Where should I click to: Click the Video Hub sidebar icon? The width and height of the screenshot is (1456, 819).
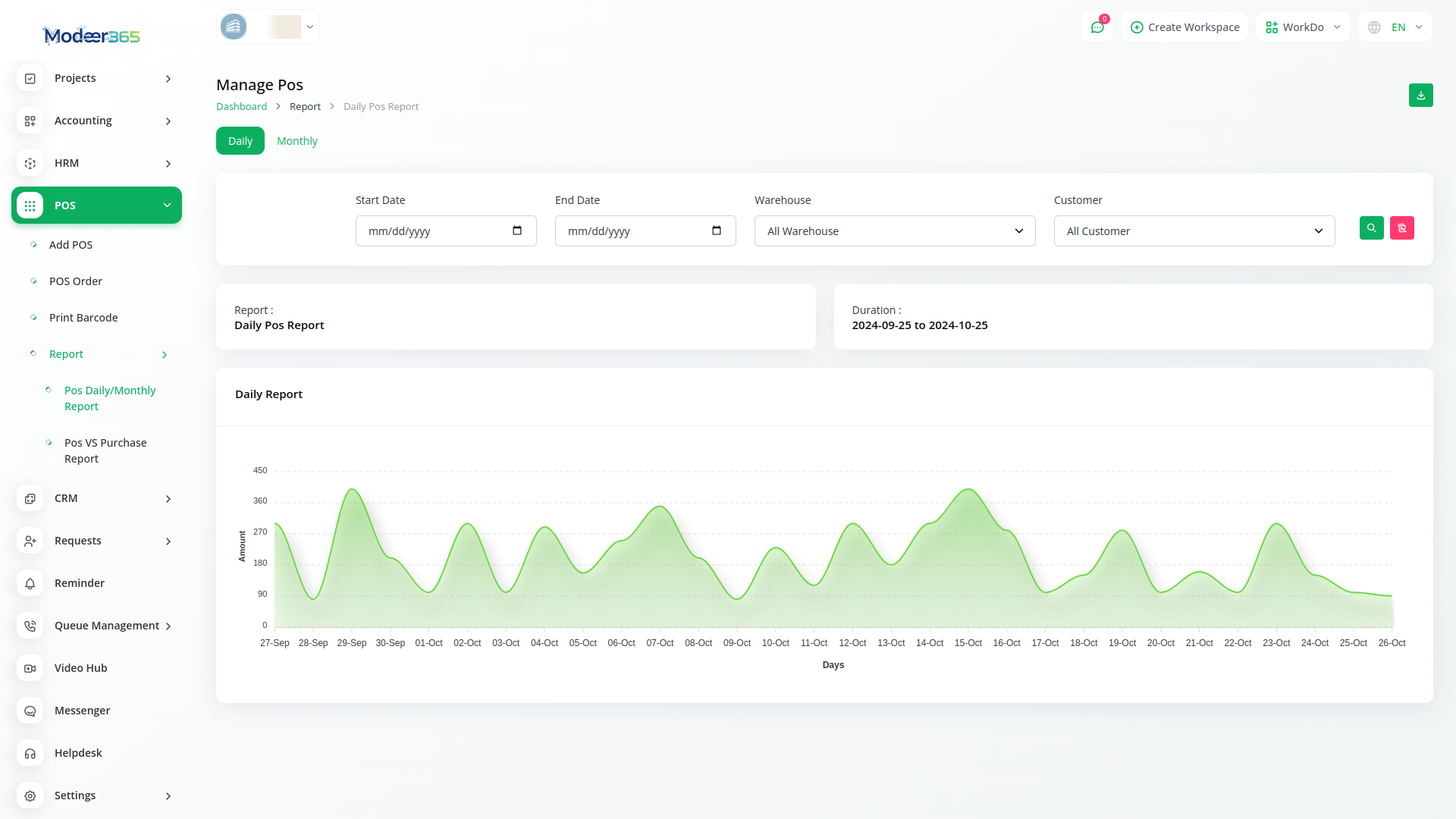click(x=30, y=668)
